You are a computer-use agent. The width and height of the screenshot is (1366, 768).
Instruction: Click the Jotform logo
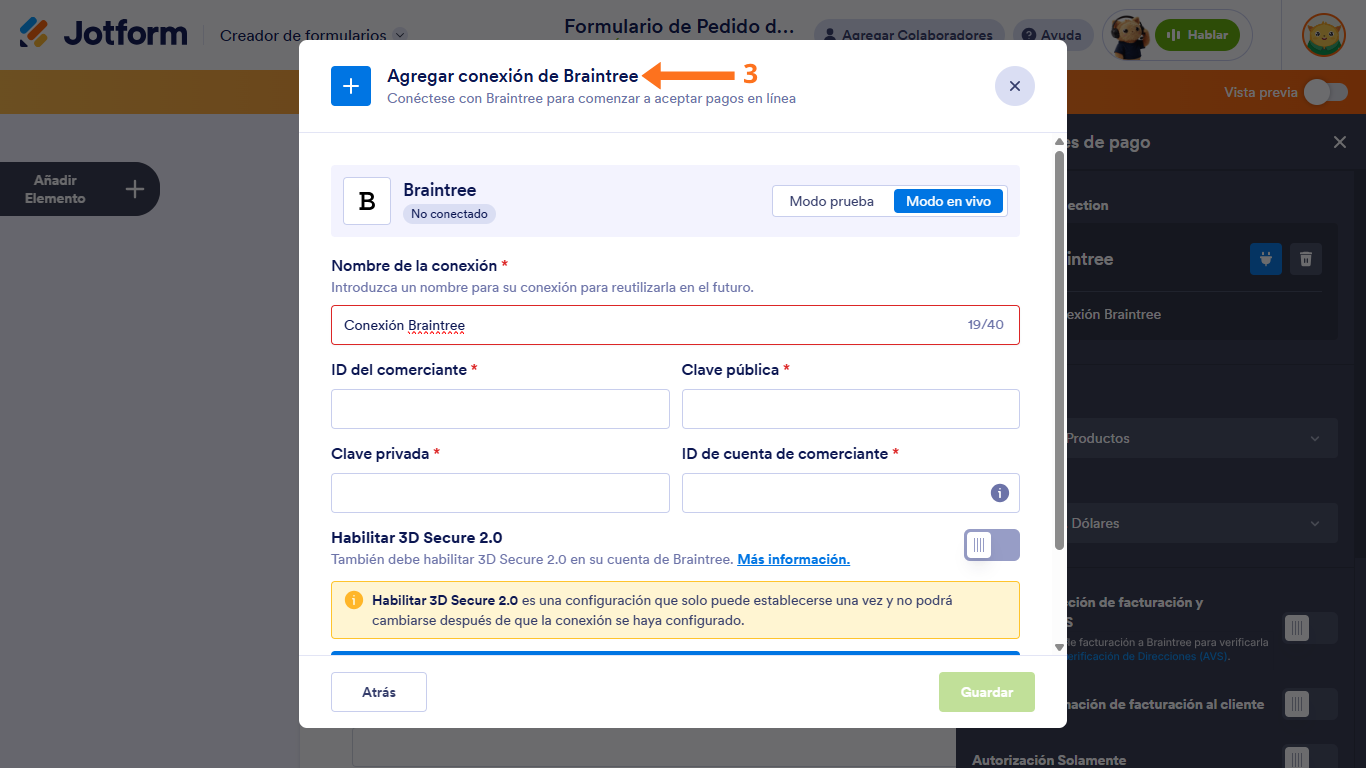104,33
